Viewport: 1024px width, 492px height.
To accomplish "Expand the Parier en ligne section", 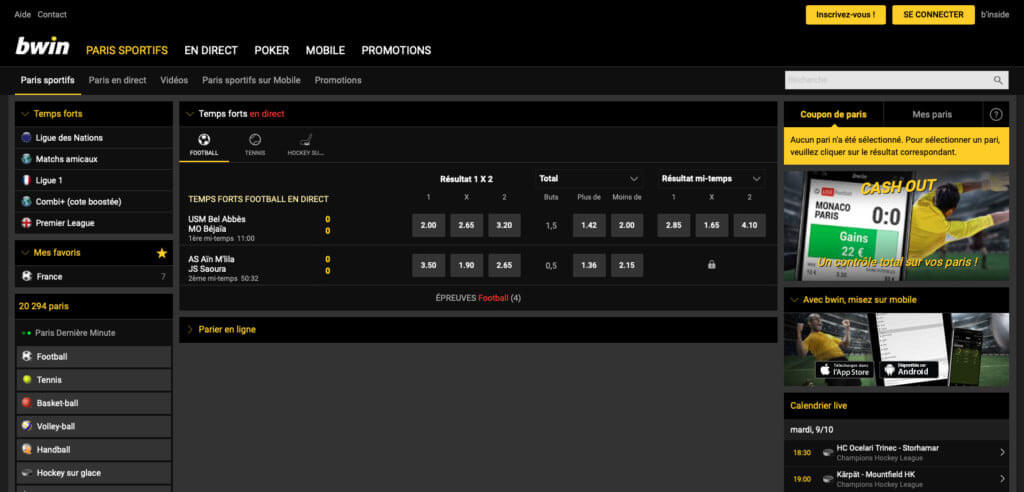I will [227, 329].
